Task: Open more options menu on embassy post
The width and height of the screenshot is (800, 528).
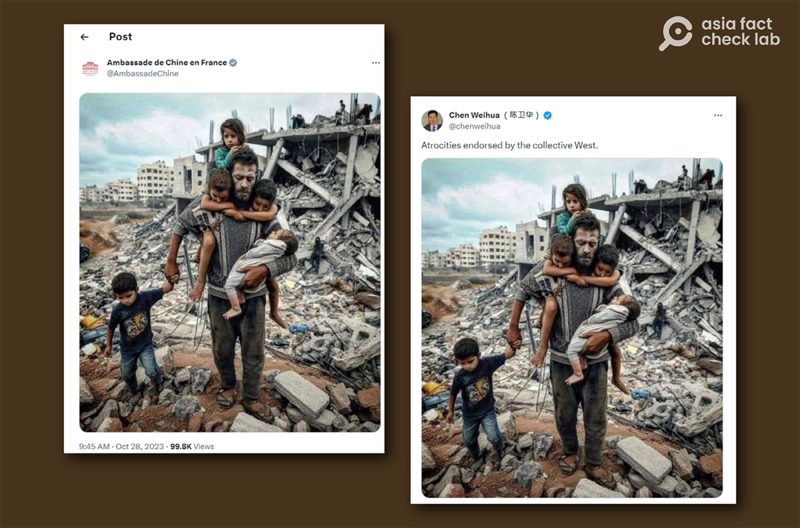Action: coord(375,63)
